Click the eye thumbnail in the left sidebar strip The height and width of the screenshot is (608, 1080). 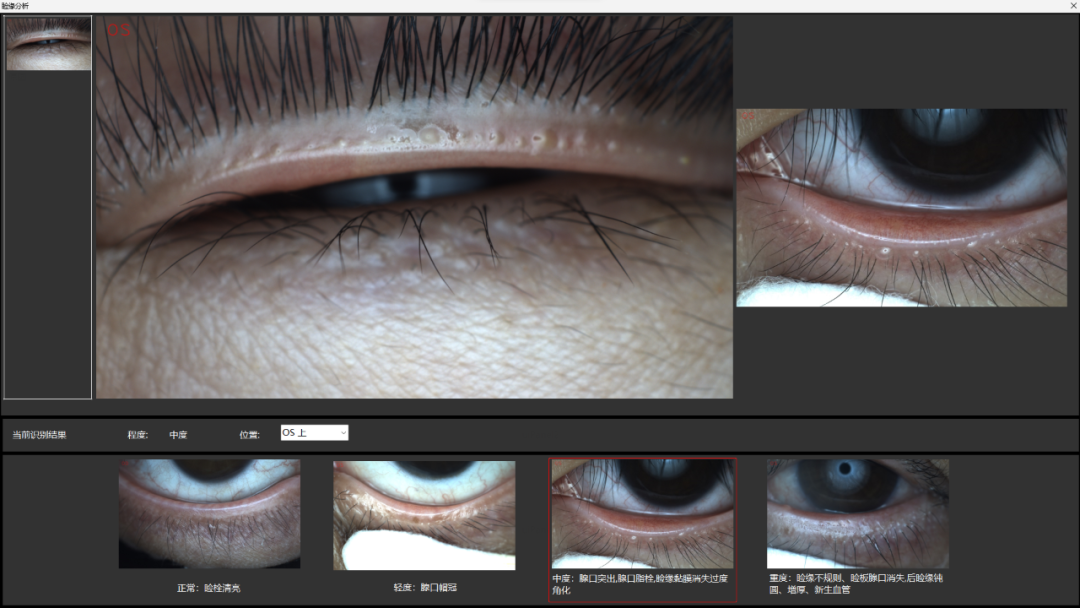(x=48, y=40)
